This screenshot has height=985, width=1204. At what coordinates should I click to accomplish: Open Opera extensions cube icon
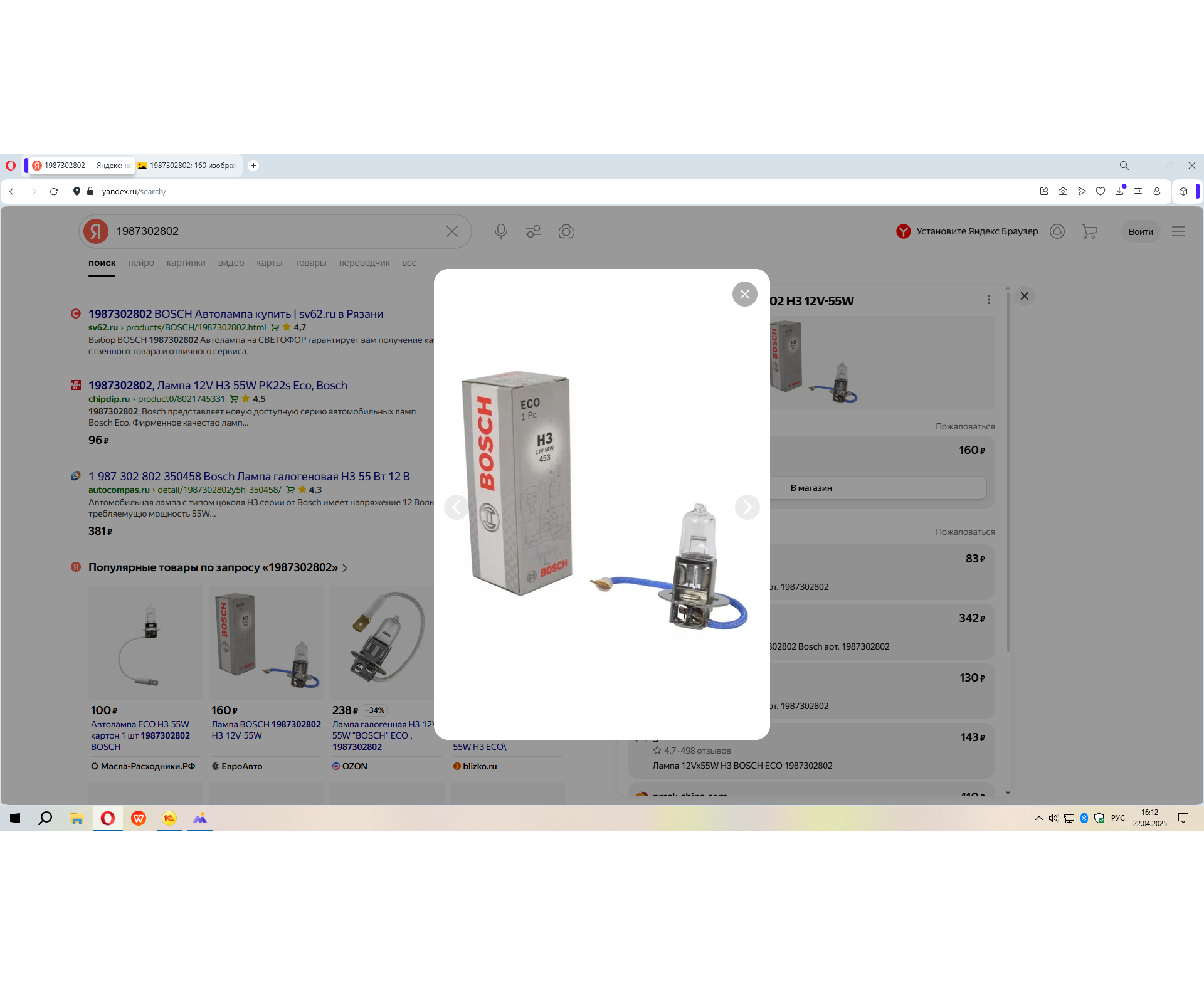coord(1183,191)
